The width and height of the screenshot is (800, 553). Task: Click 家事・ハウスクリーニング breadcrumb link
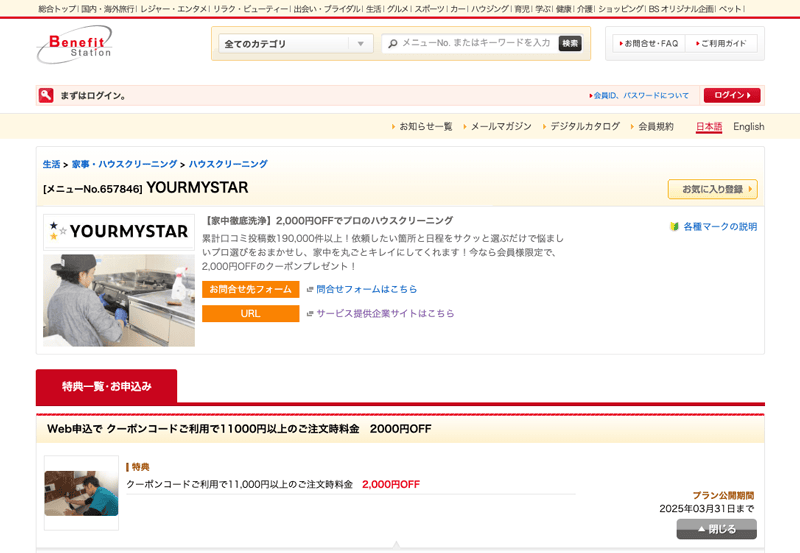pos(124,164)
